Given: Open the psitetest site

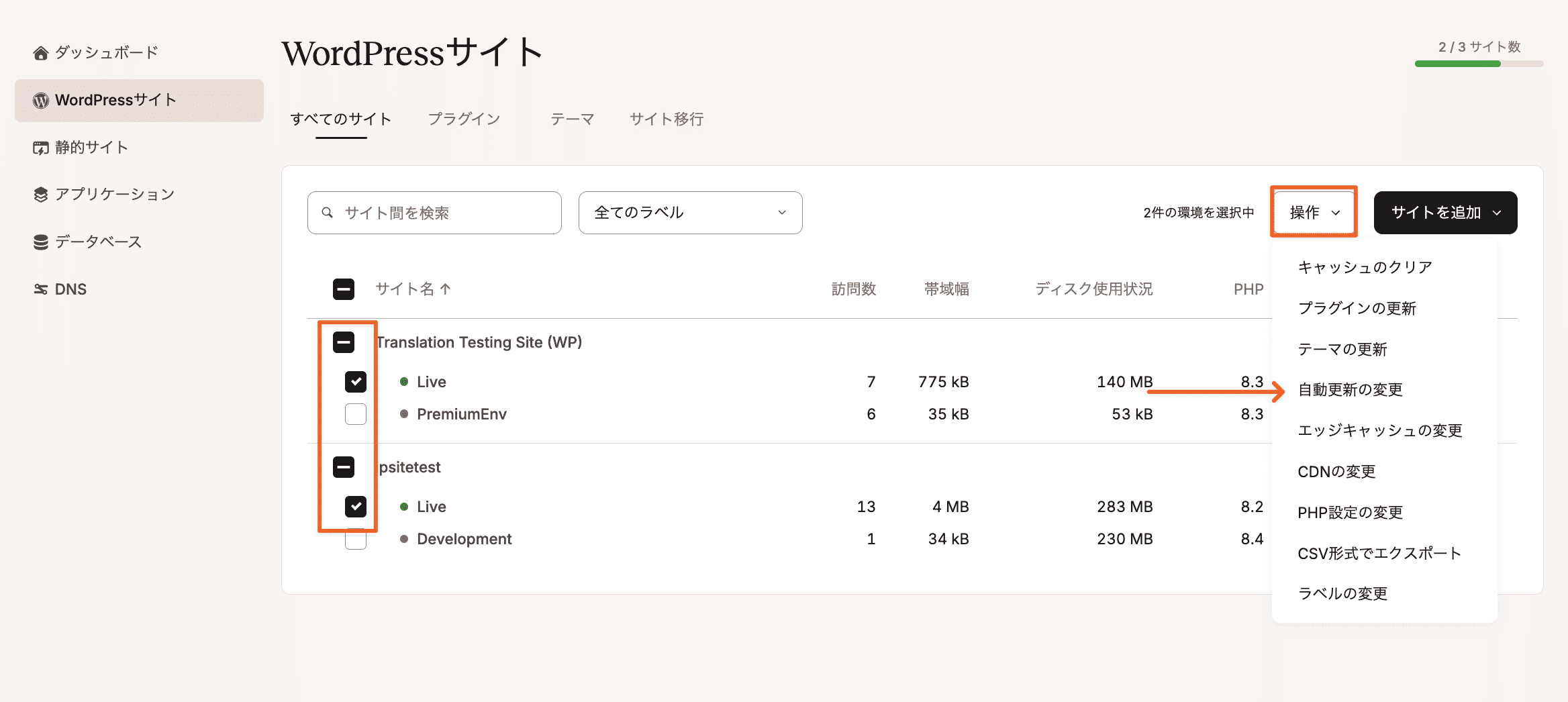Looking at the screenshot, I should [x=409, y=467].
